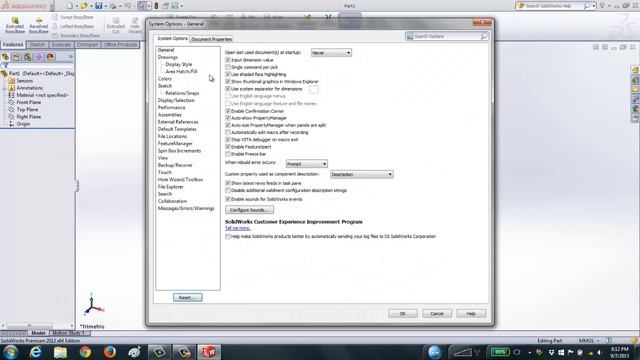Image resolution: width=640 pixels, height=360 pixels.
Task: Toggle Enable Confirmation Corner checkbox
Action: (228, 111)
